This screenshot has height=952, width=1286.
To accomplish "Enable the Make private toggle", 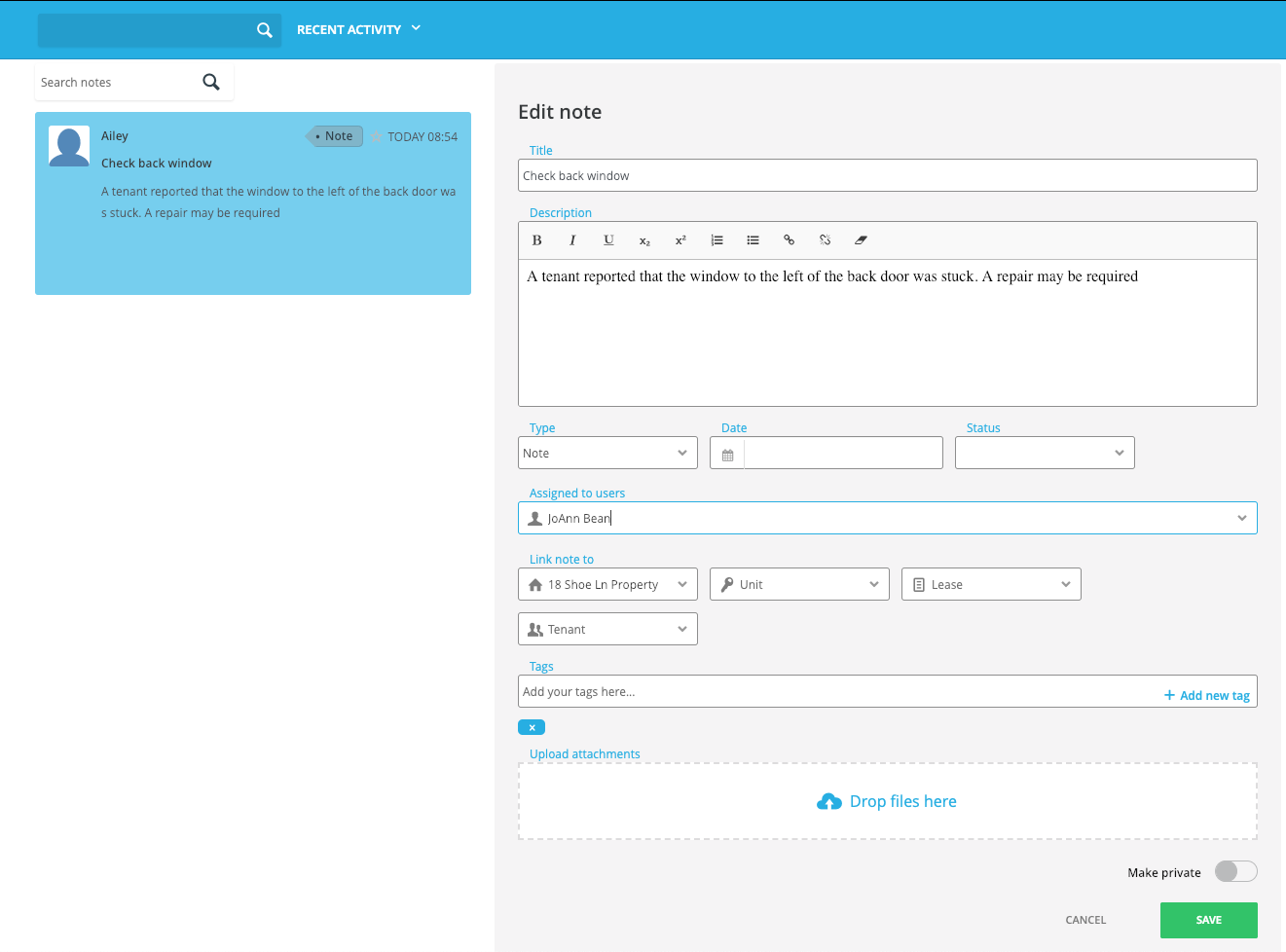I will click(x=1235, y=871).
